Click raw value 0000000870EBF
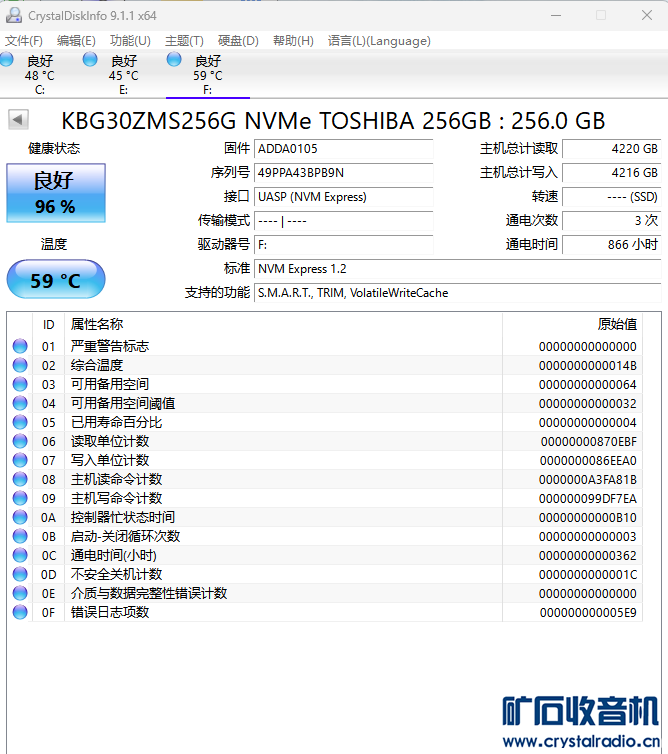 pyautogui.click(x=589, y=441)
